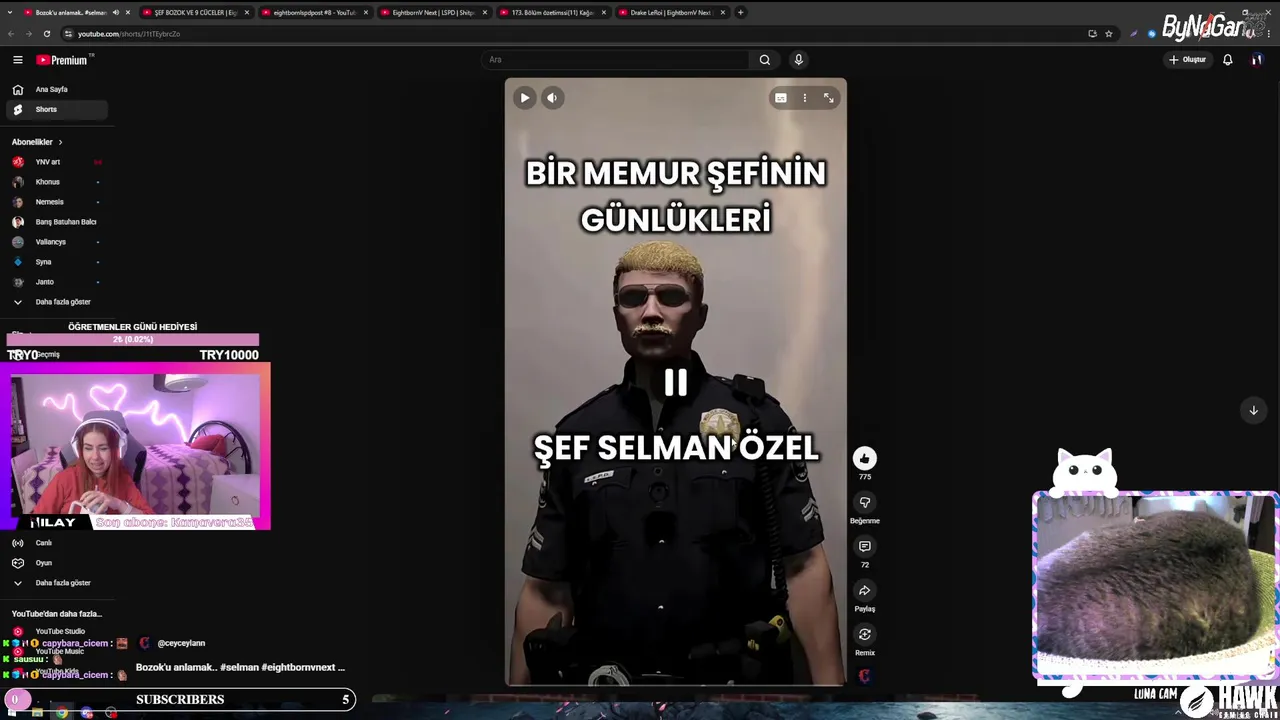Open the Shorts three-dot more menu
Viewport: 1280px width, 720px height.
[x=805, y=98]
